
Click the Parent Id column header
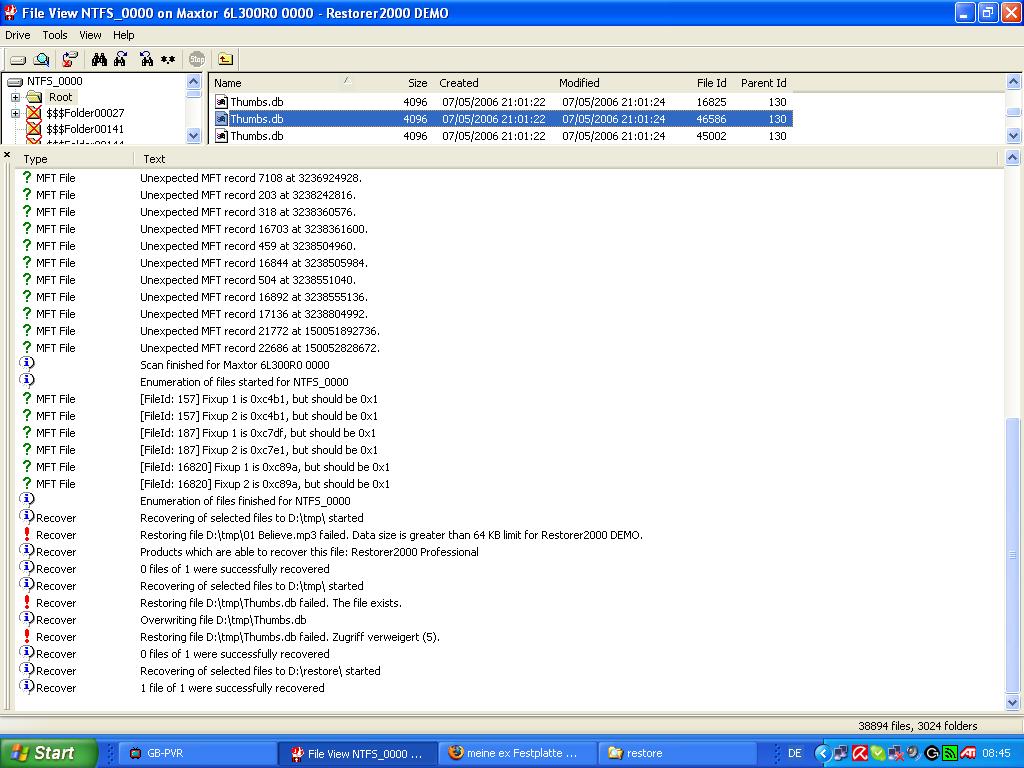[x=763, y=83]
